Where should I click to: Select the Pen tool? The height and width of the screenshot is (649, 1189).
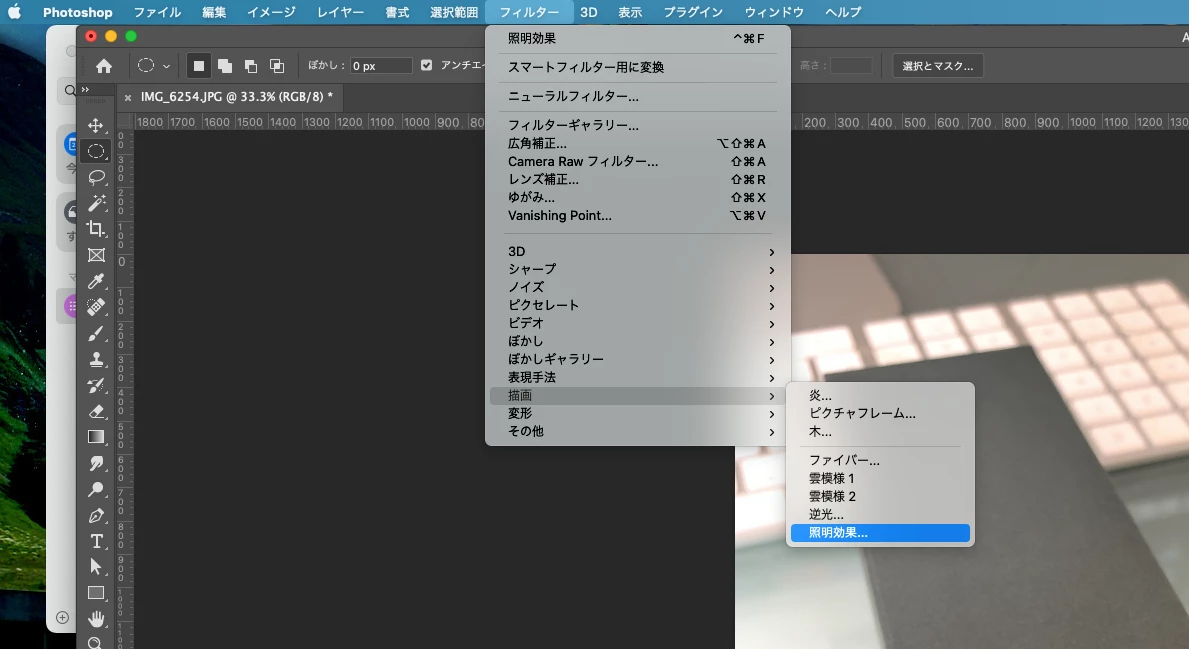(96, 516)
